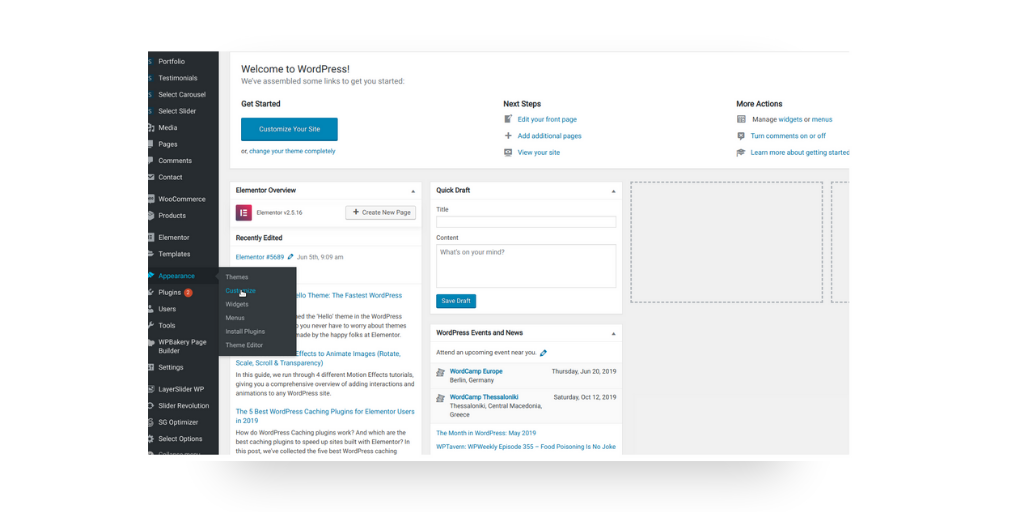Viewport: 1024px width, 512px height.
Task: Open The Month in WordPress: May 2019
Action: pyautogui.click(x=486, y=433)
